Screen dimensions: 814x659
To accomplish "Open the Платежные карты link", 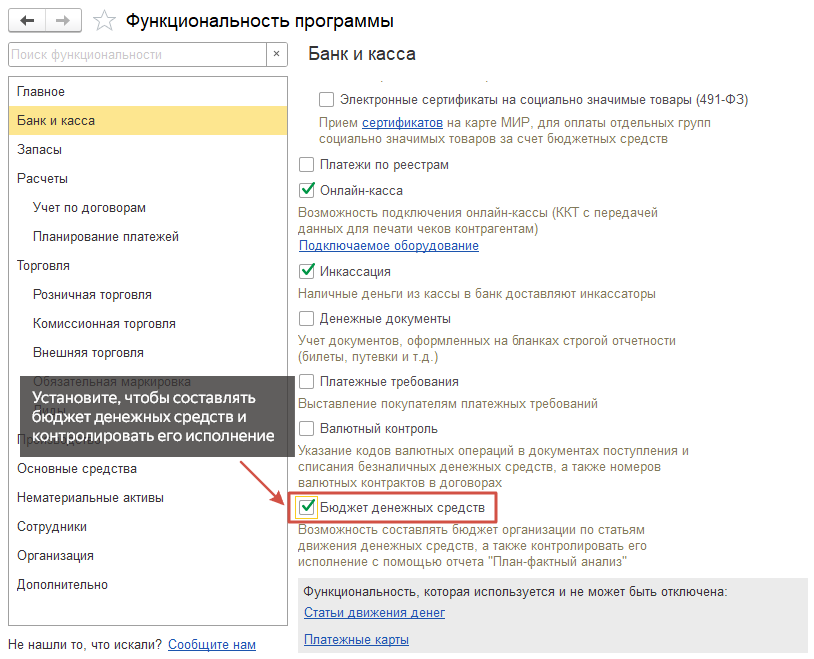I will click(x=357, y=639).
